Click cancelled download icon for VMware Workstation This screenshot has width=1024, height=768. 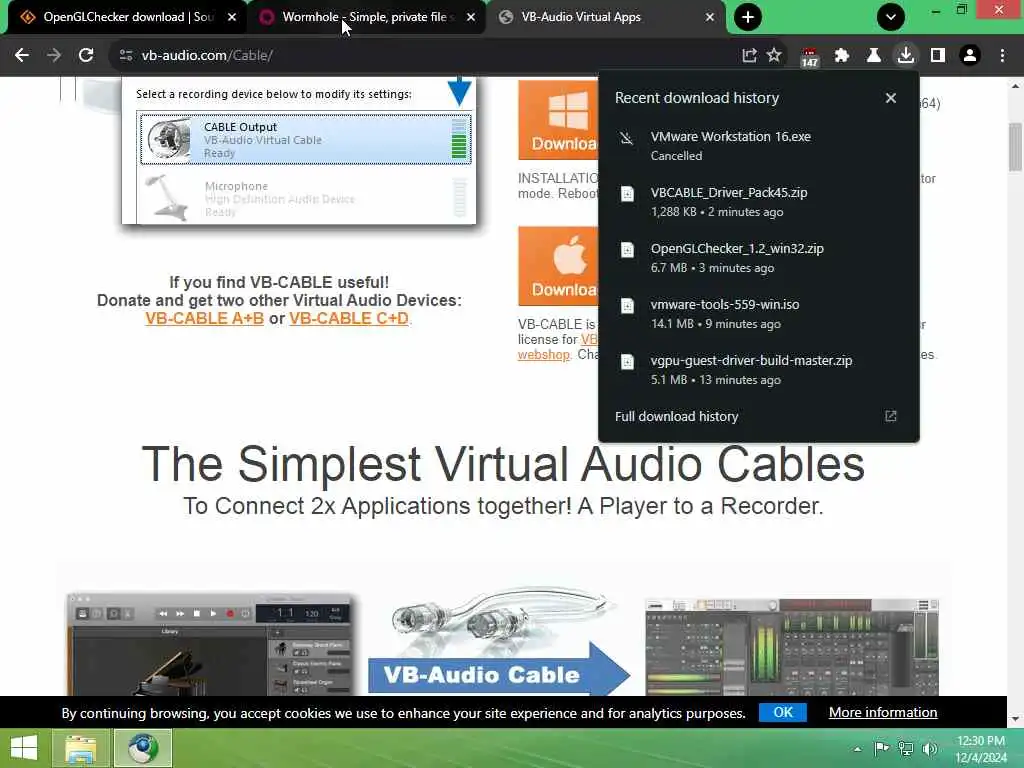(x=627, y=138)
